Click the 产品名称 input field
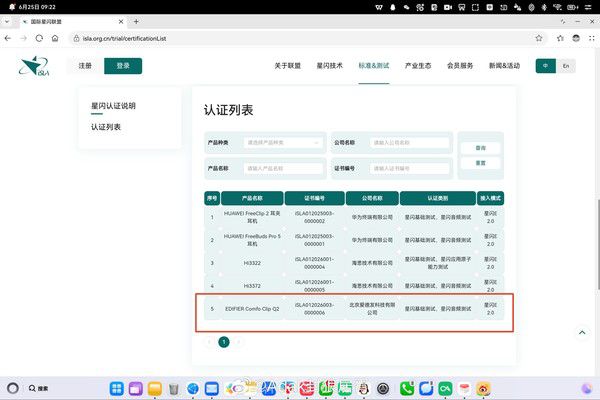 pyautogui.click(x=283, y=168)
